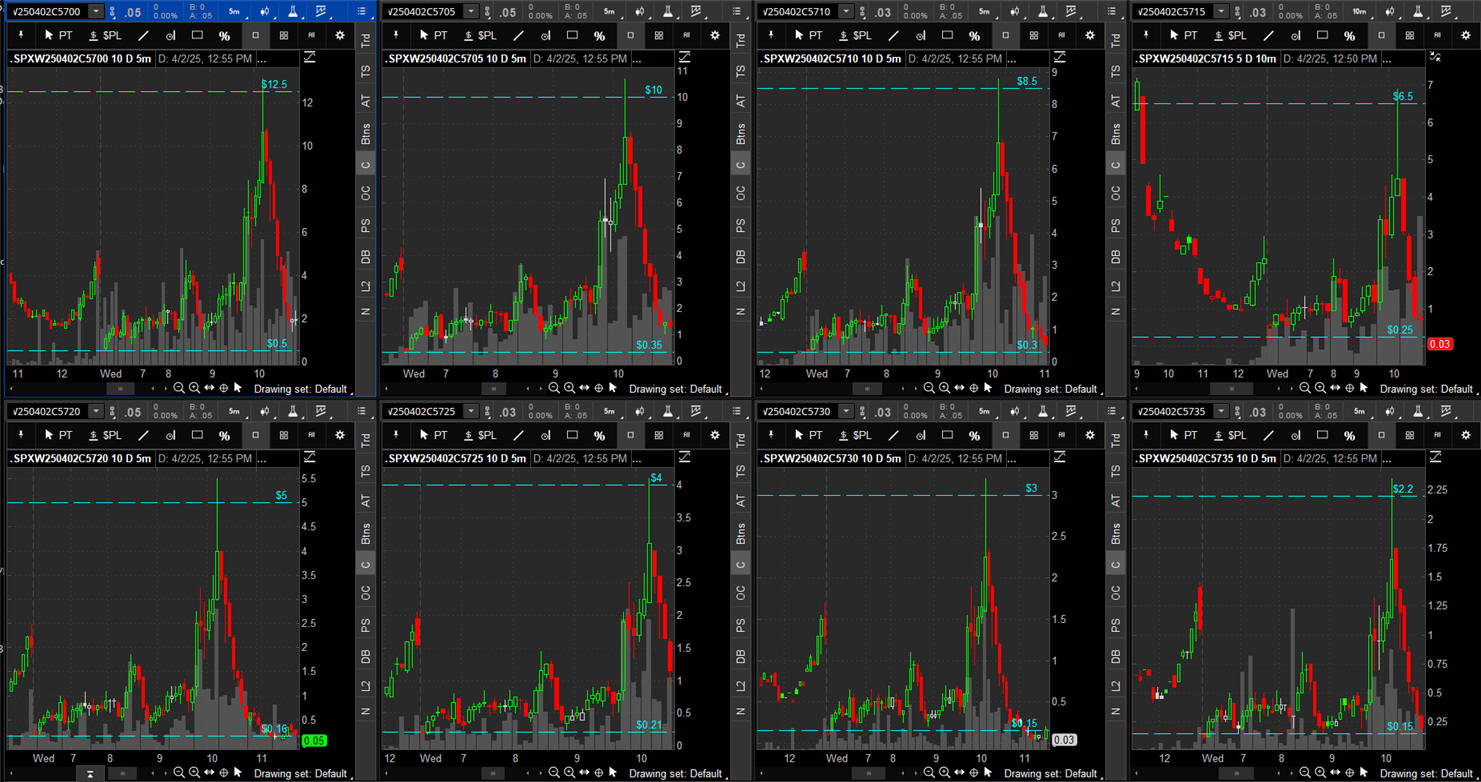Open the TS side tab beside C5705 chart

741,71
